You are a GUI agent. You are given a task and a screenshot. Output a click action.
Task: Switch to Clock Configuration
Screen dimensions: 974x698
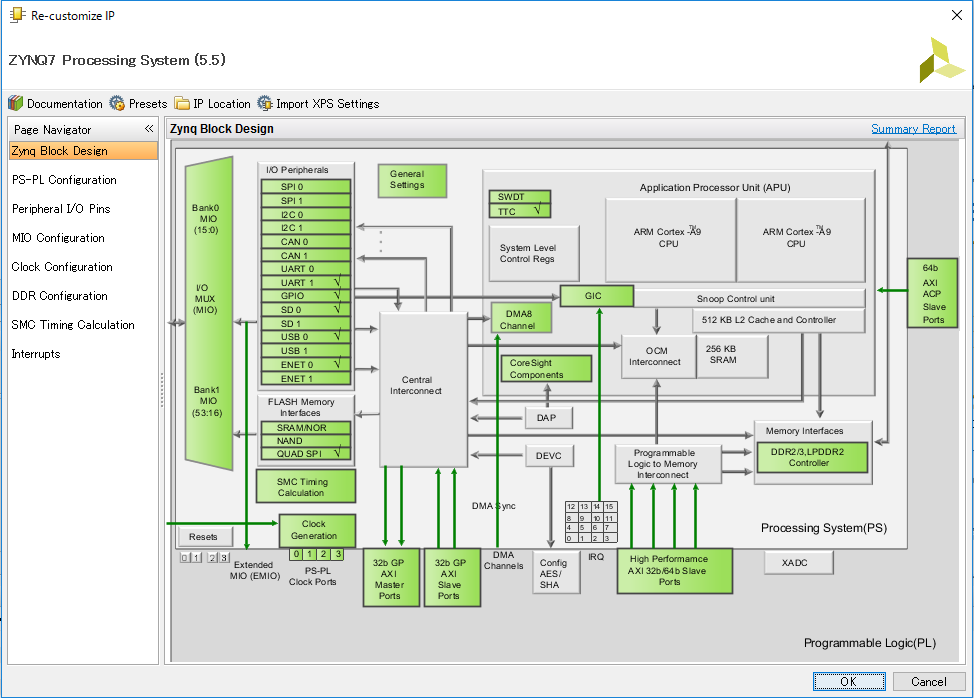(65, 267)
